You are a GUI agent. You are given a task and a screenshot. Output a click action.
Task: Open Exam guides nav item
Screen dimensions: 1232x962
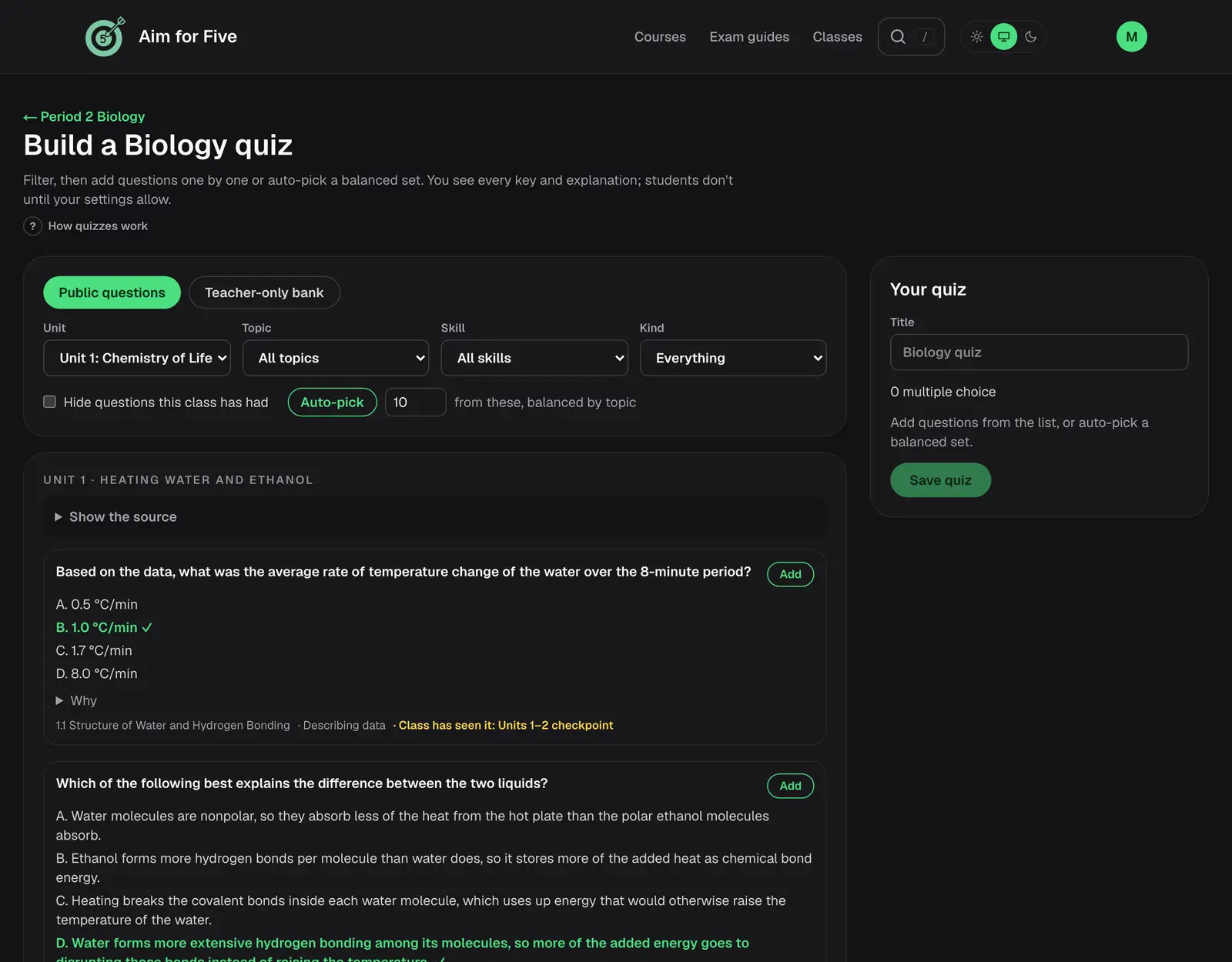[749, 37]
